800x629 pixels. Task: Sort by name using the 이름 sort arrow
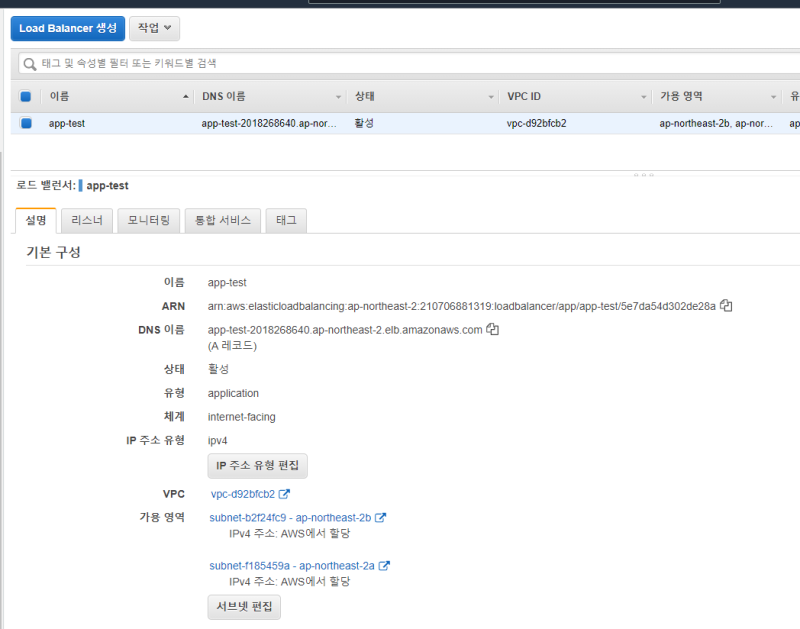point(186,97)
